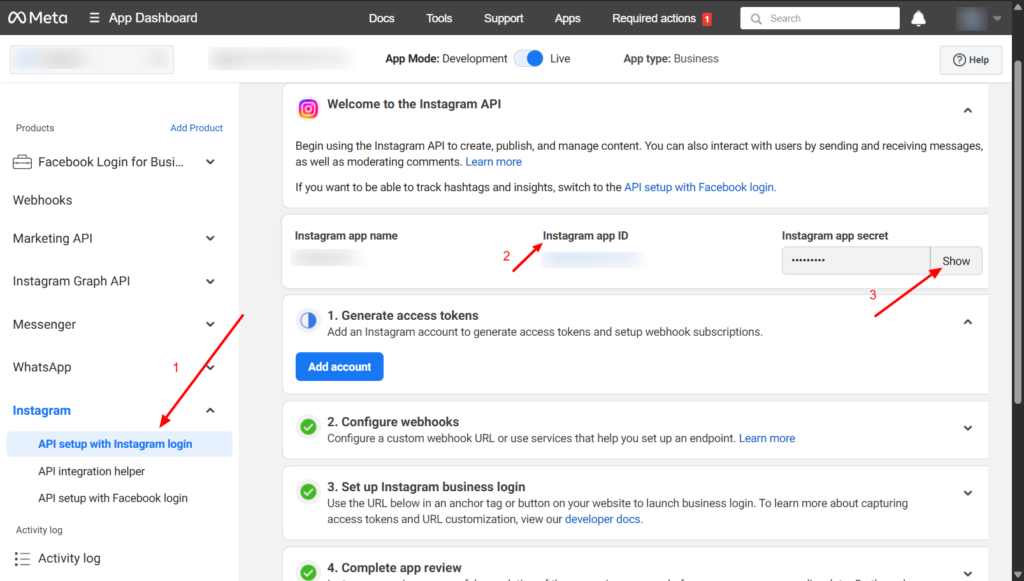Select API setup with Facebook login sidebar item
This screenshot has height=581, width=1024.
tap(113, 498)
